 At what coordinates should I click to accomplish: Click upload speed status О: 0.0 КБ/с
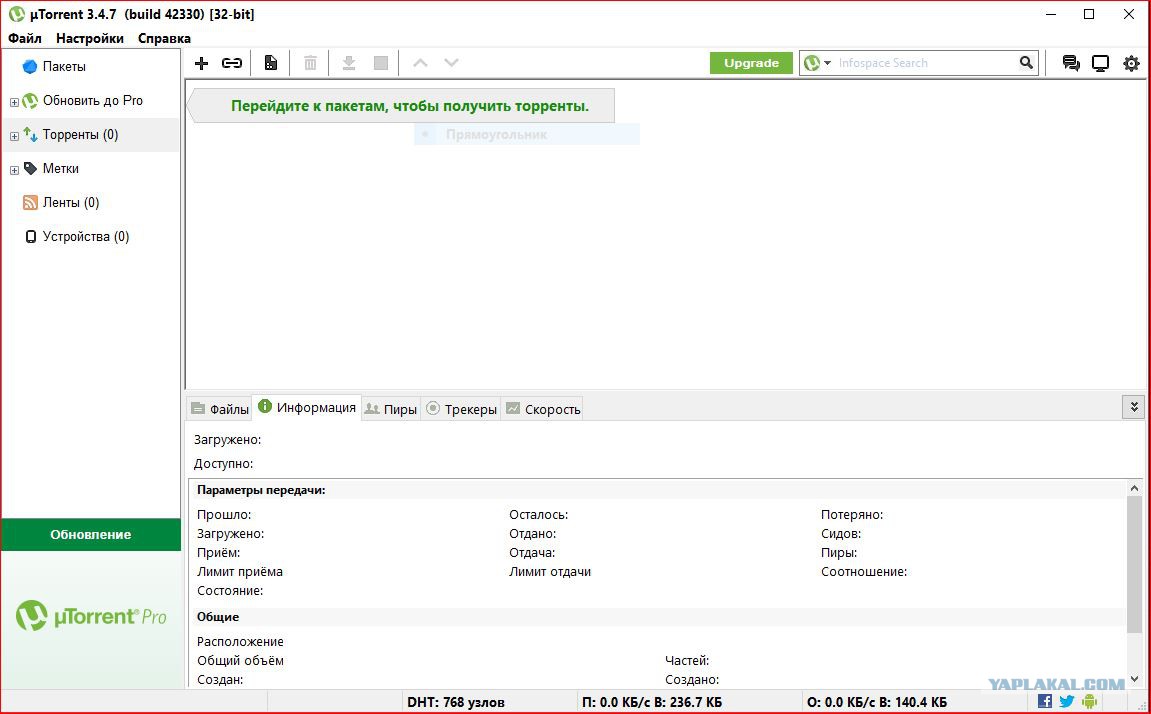876,702
